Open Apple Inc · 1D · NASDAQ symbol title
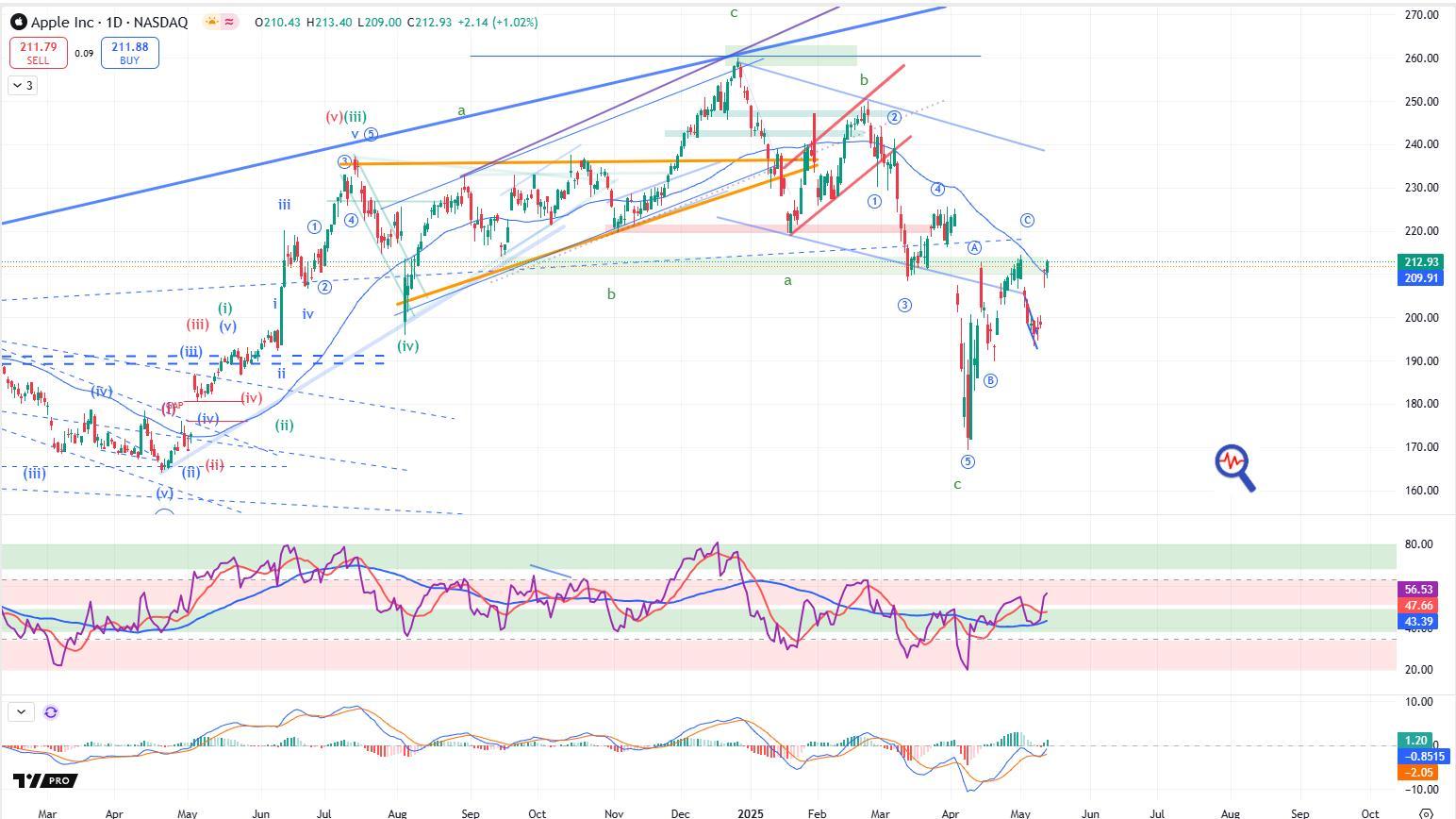This screenshot has height=819, width=1456. pyautogui.click(x=109, y=22)
